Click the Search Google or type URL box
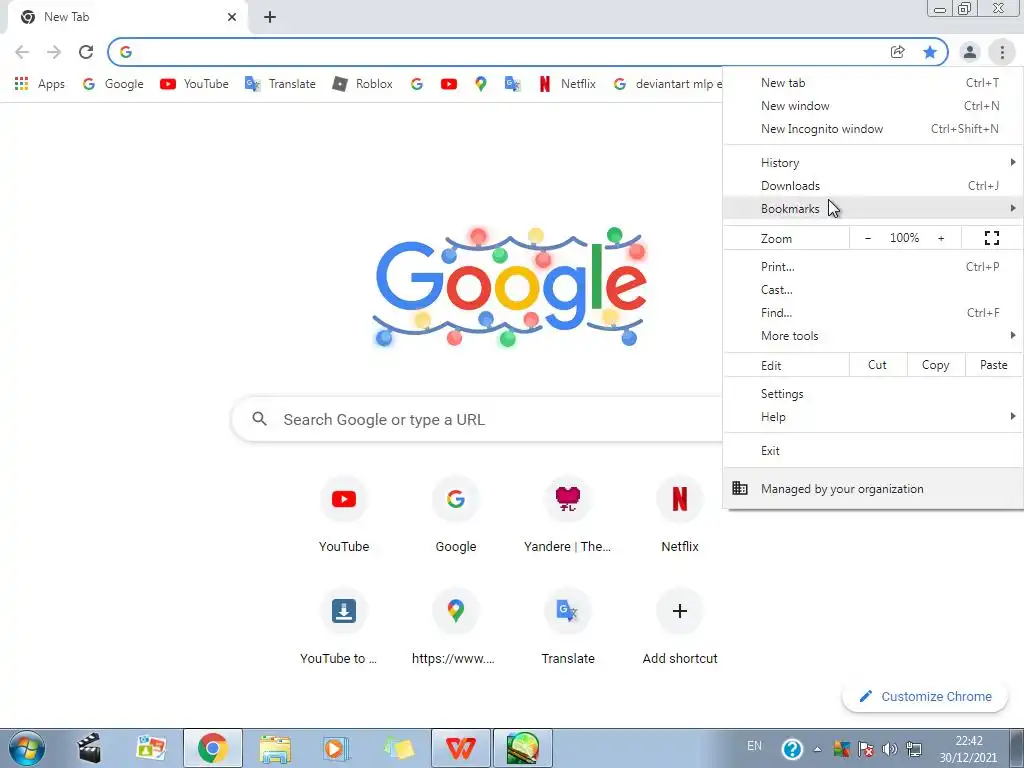 477,419
